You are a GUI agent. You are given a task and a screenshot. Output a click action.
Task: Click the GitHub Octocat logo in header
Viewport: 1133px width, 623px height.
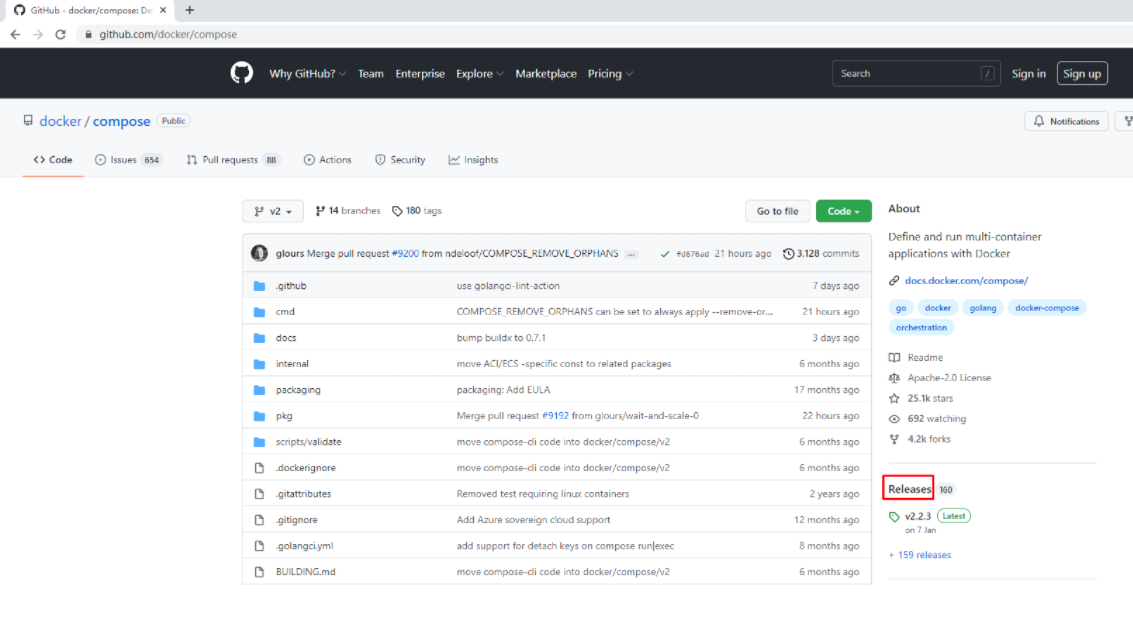click(241, 73)
